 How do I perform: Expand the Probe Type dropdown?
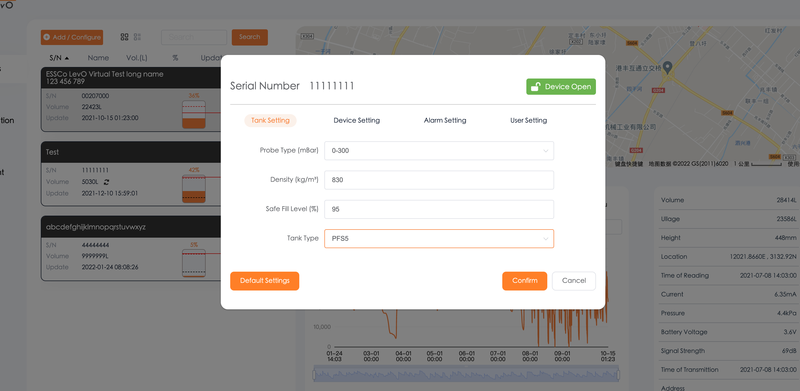[439, 151]
